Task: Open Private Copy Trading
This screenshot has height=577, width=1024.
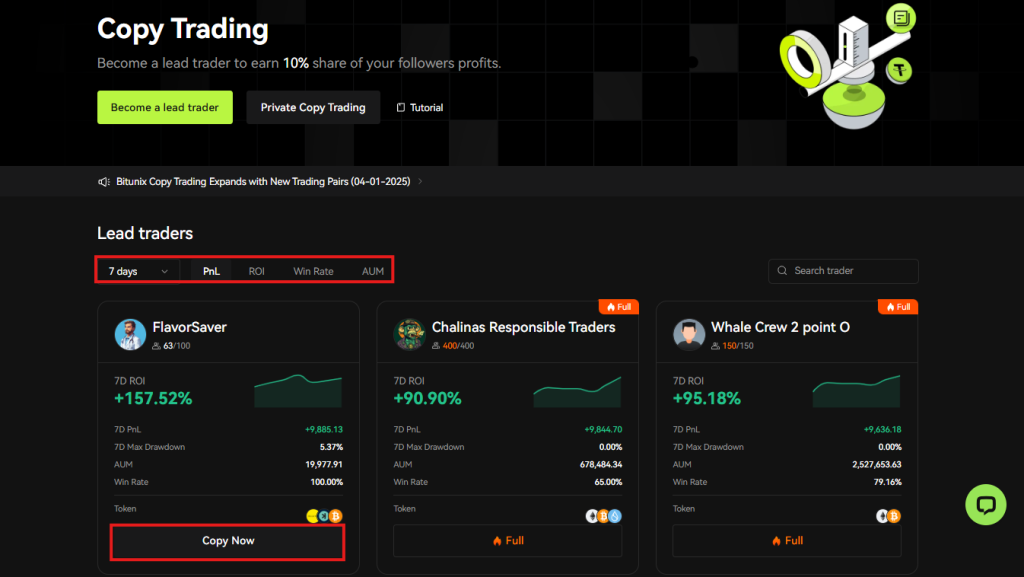Action: point(313,107)
